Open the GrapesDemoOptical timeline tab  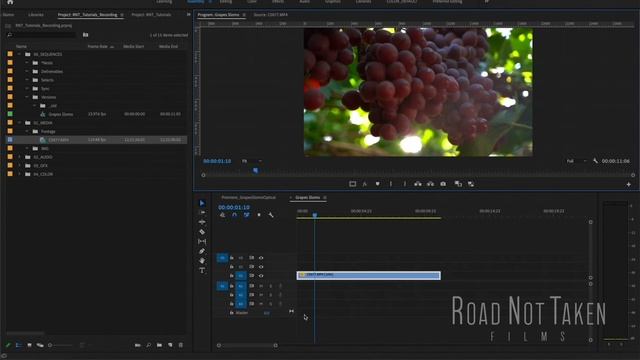(x=248, y=198)
